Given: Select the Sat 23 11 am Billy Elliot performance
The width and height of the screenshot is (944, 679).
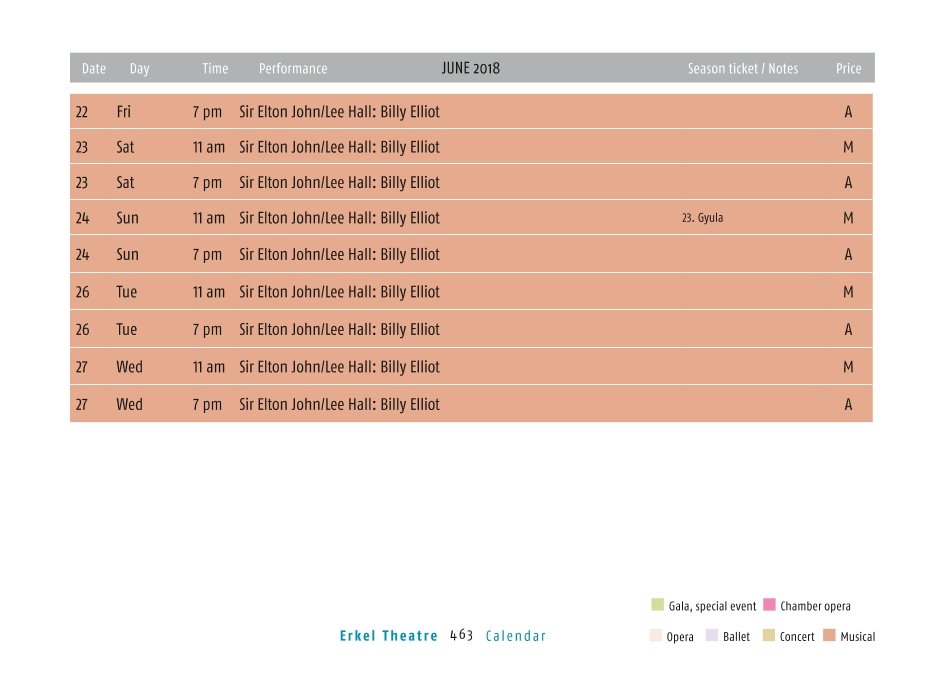Looking at the screenshot, I should 340,147.
